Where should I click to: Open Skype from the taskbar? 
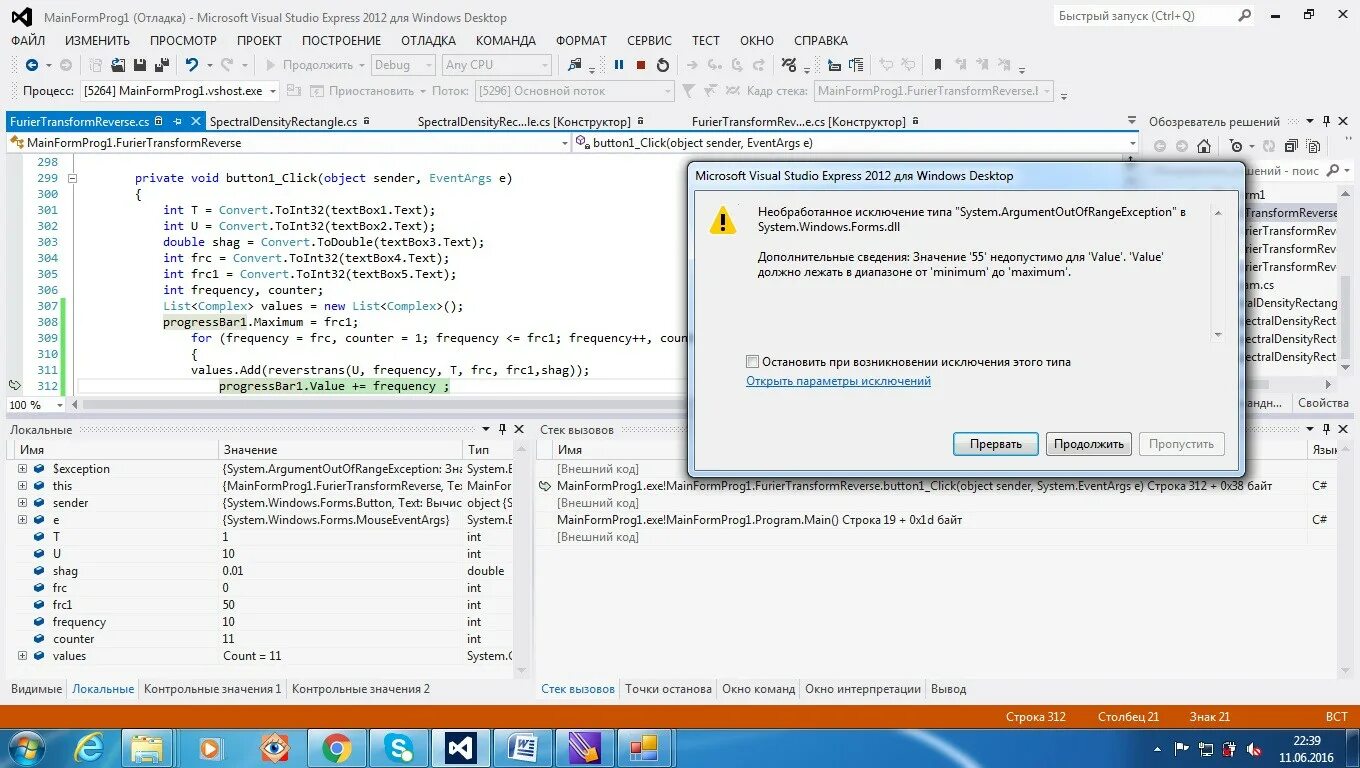pyautogui.click(x=398, y=747)
